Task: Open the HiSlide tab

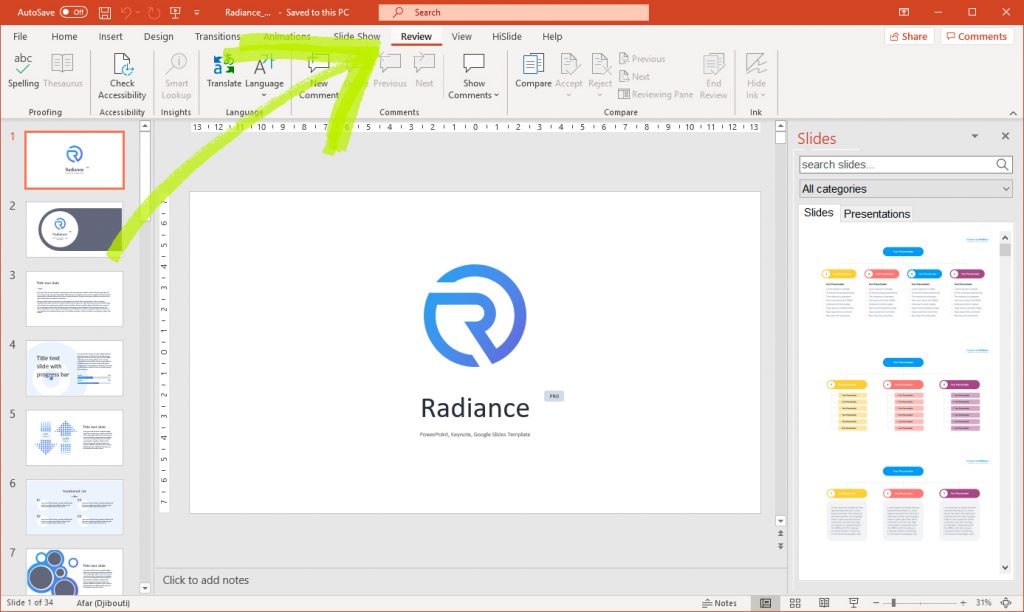Action: (x=507, y=37)
